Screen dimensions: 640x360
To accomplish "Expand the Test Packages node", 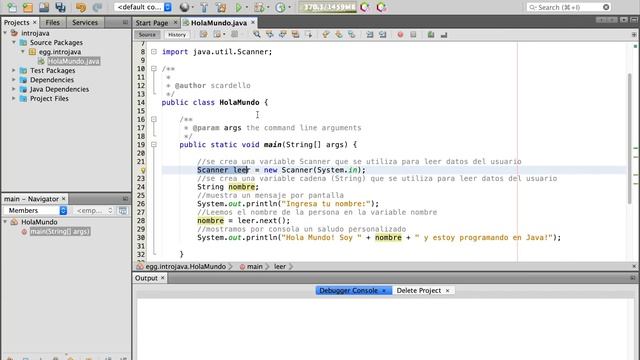I will pyautogui.click(x=14, y=70).
